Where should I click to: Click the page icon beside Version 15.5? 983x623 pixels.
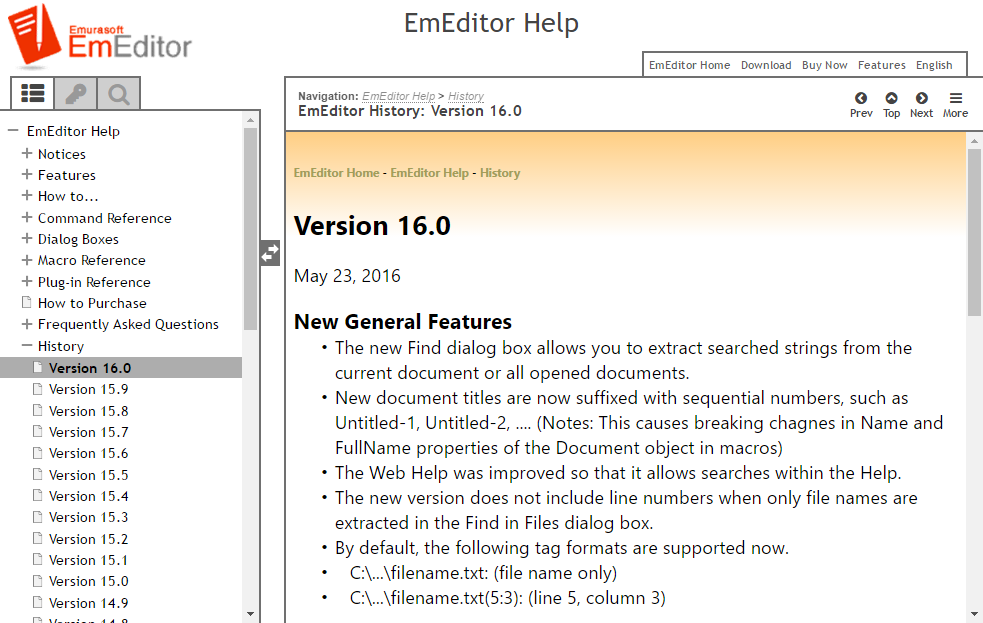tap(38, 474)
